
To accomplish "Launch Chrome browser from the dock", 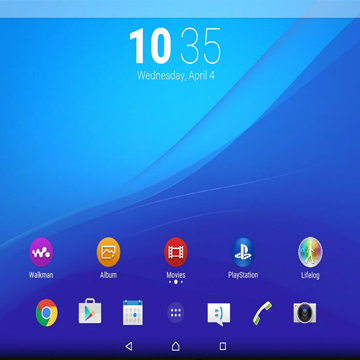I will point(47,313).
